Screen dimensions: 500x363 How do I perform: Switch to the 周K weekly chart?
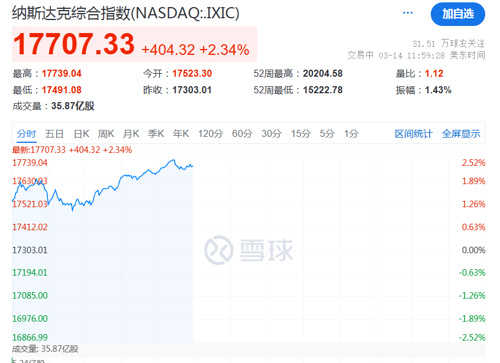[106, 134]
